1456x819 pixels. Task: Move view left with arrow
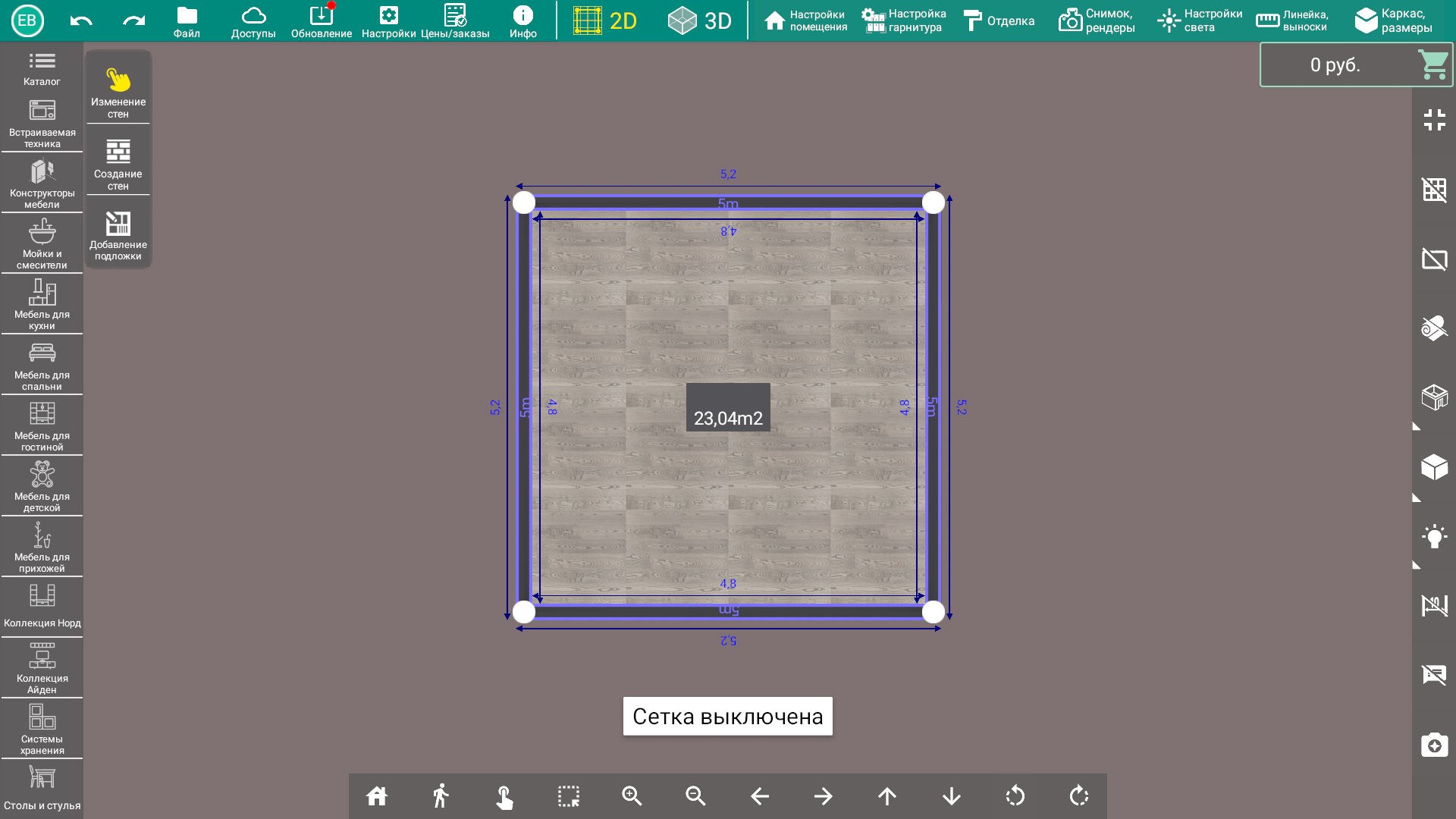click(760, 796)
